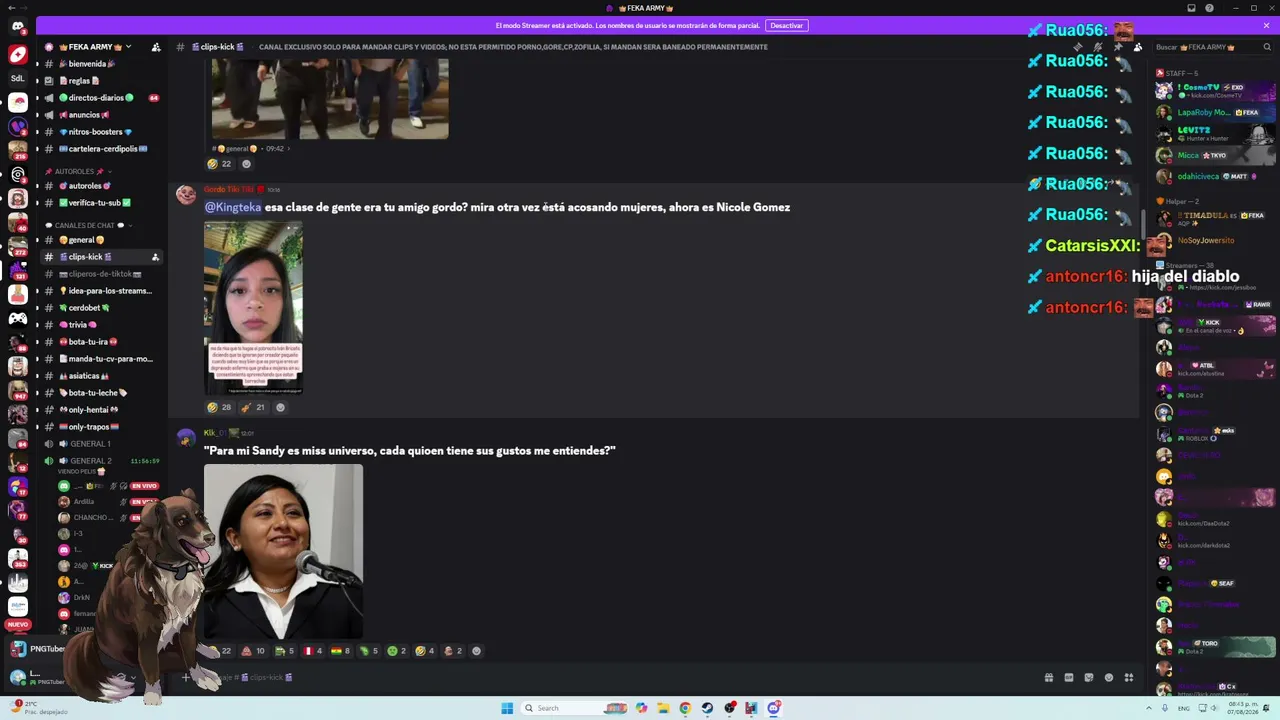This screenshot has width=1280, height=720.
Task: Open File Explorer from the taskbar
Action: pyautogui.click(x=663, y=708)
